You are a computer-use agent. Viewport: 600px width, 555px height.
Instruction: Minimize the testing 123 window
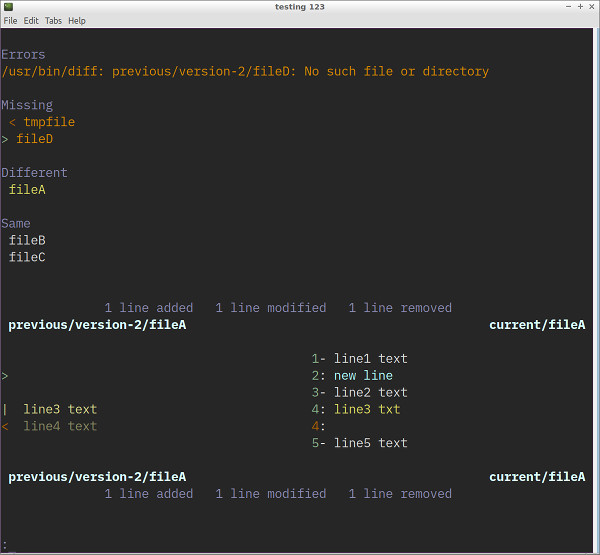click(568, 7)
